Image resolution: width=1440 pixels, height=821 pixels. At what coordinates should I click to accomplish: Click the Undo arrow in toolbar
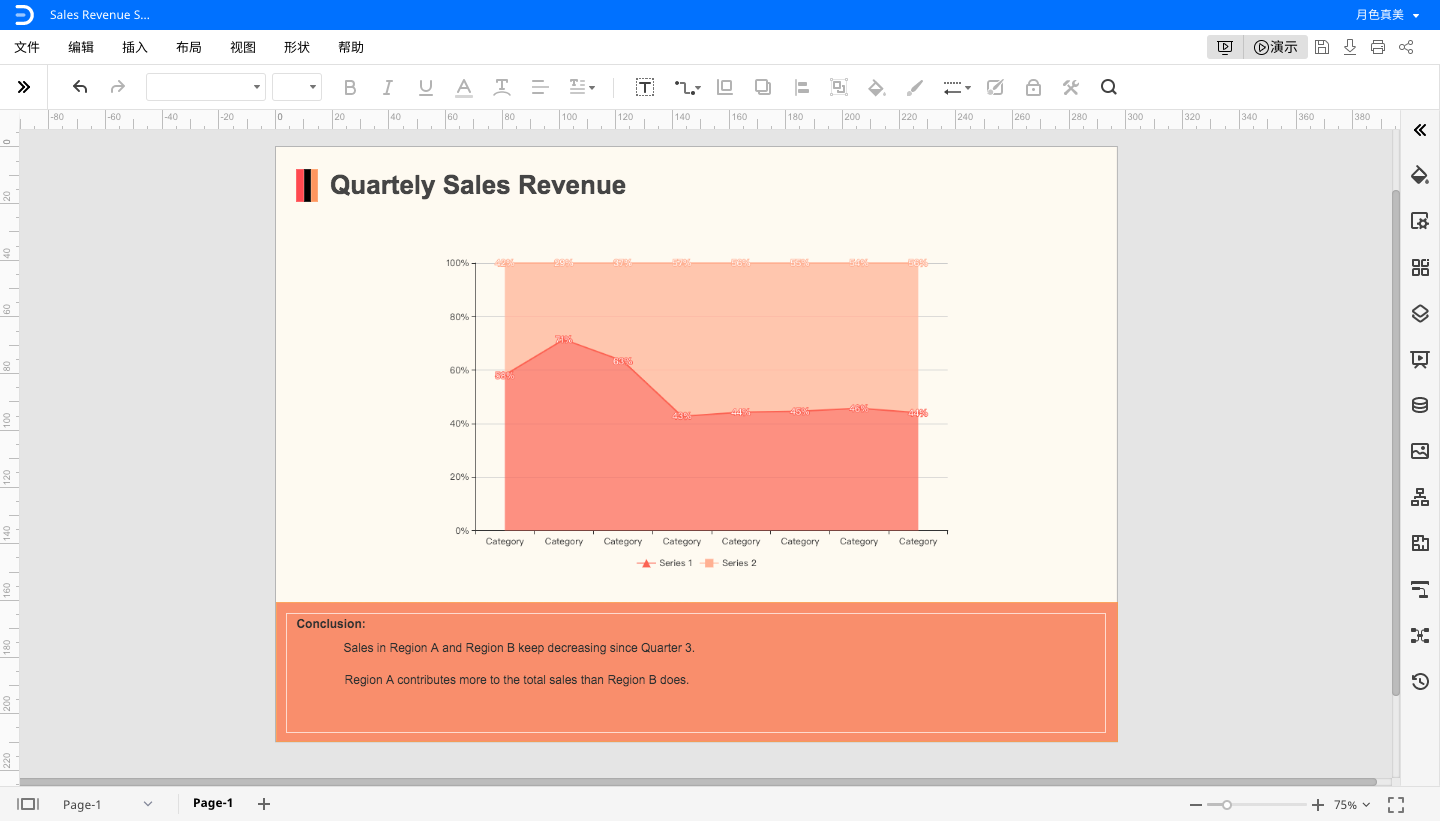coord(80,88)
